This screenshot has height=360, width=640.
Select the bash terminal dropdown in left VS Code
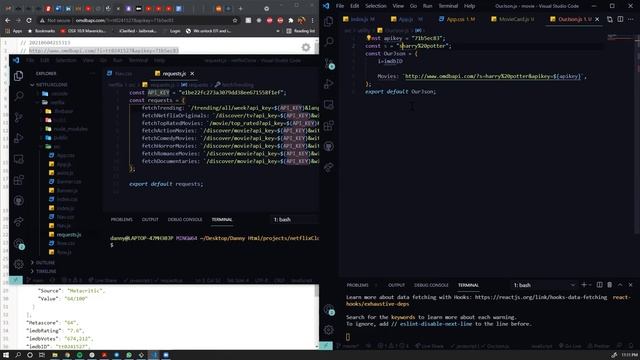295,220
